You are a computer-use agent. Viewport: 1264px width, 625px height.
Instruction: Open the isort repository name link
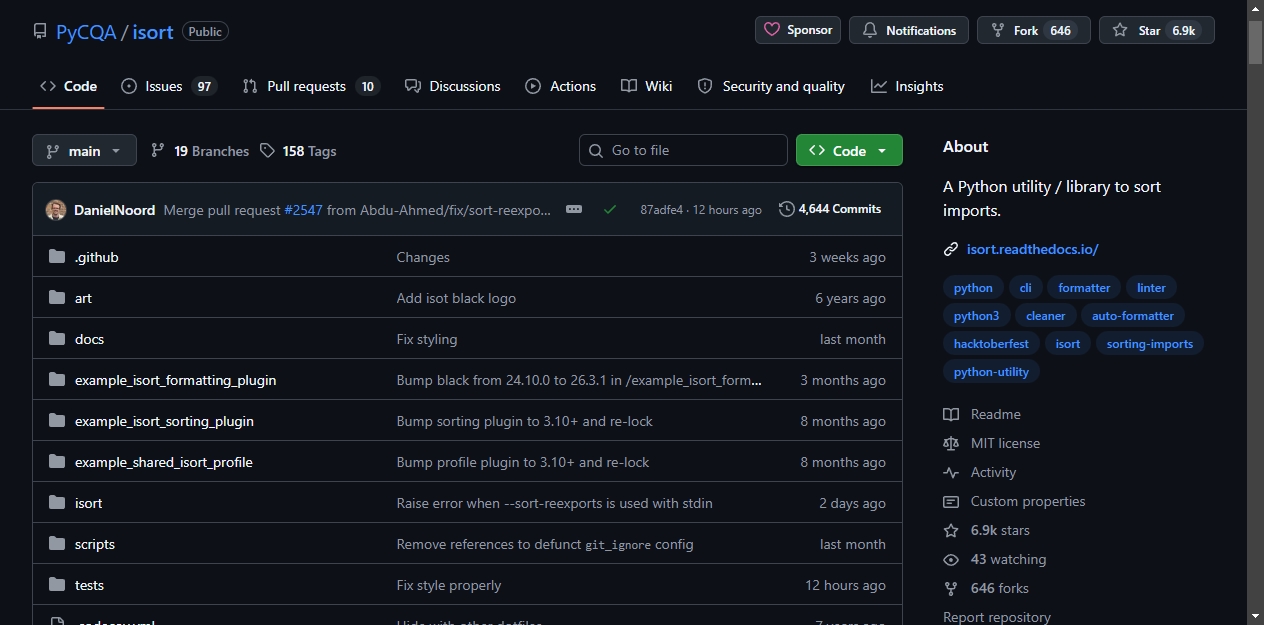point(153,31)
